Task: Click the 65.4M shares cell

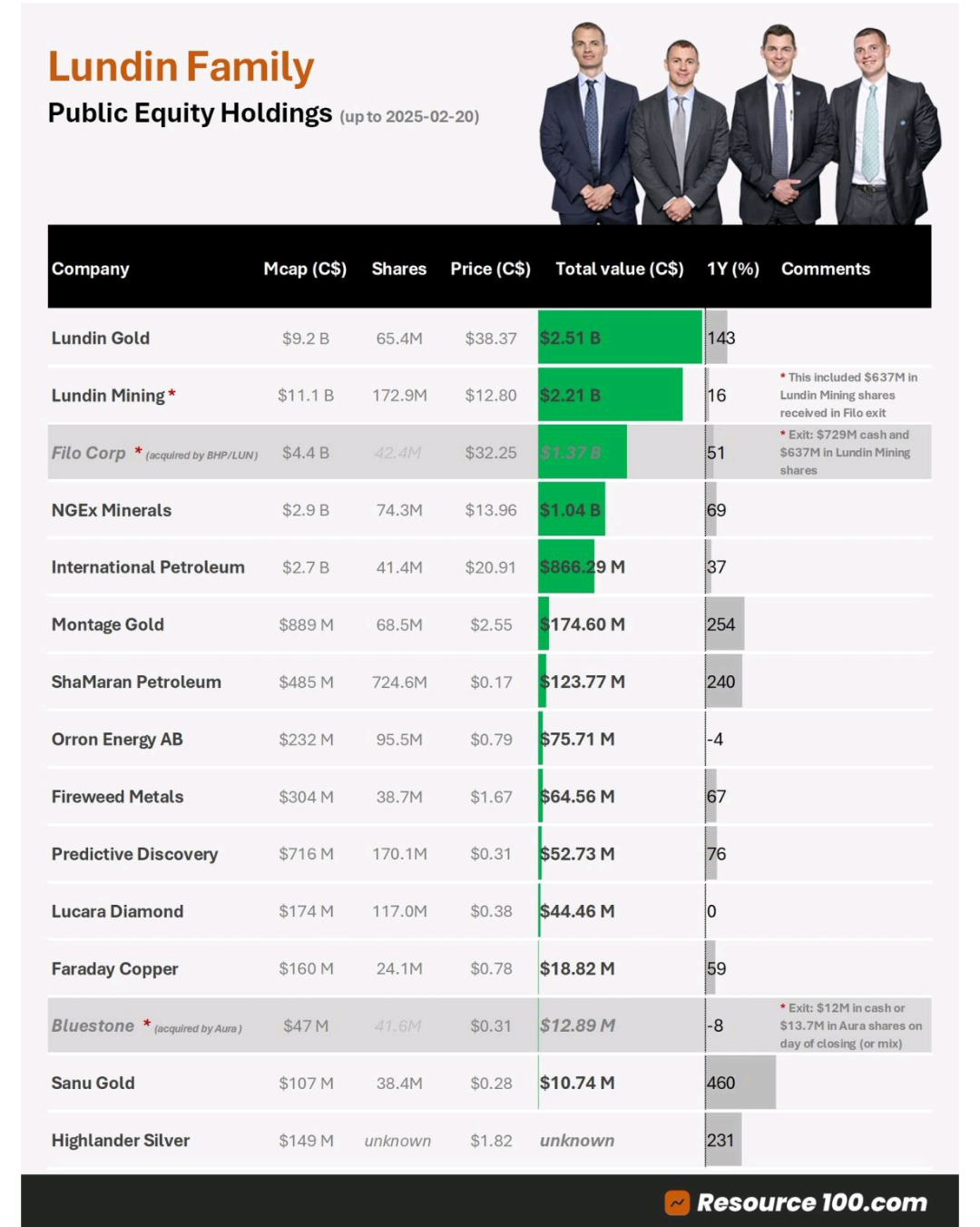Action: click(399, 339)
